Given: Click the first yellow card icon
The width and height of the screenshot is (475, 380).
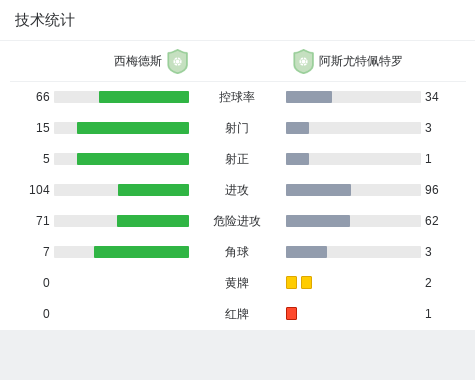Looking at the screenshot, I should 291,282.
